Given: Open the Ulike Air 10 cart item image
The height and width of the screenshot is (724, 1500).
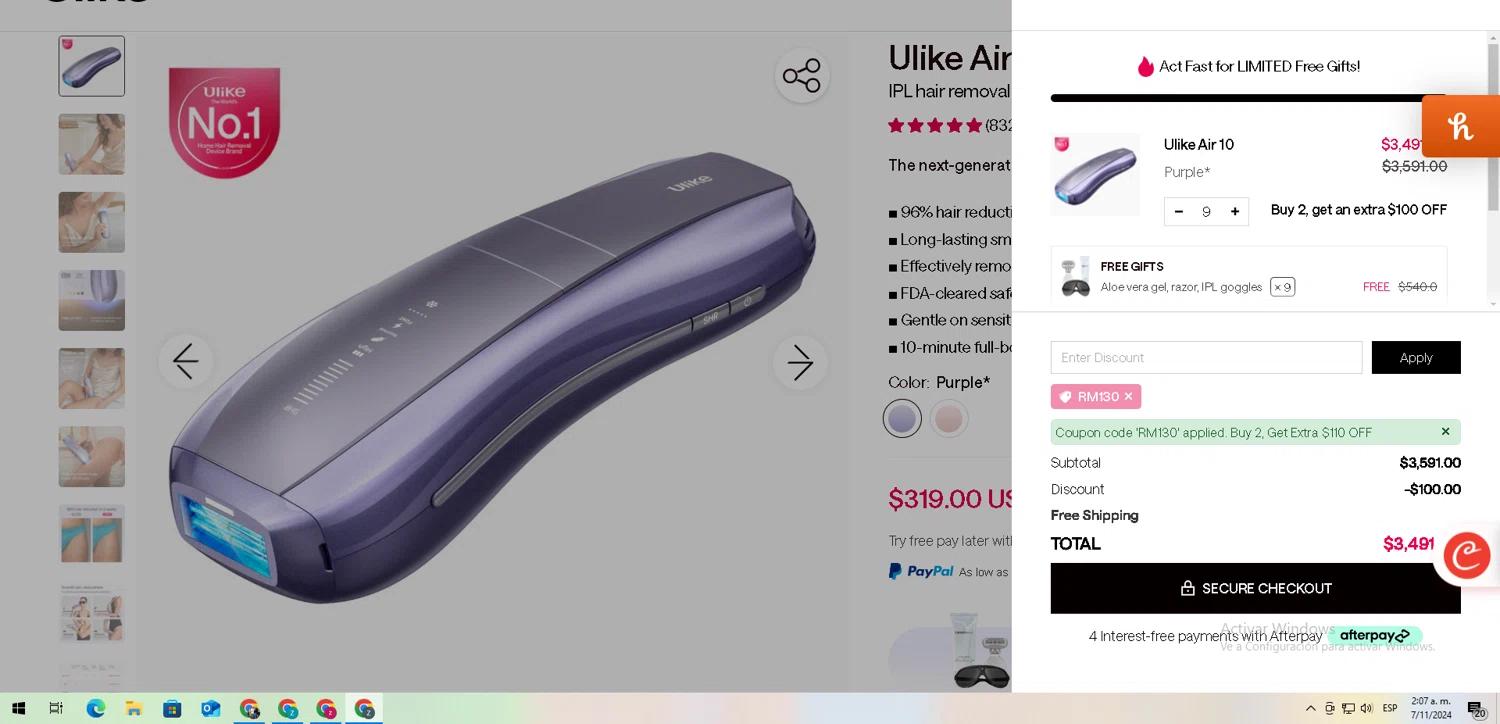Looking at the screenshot, I should click(x=1095, y=174).
